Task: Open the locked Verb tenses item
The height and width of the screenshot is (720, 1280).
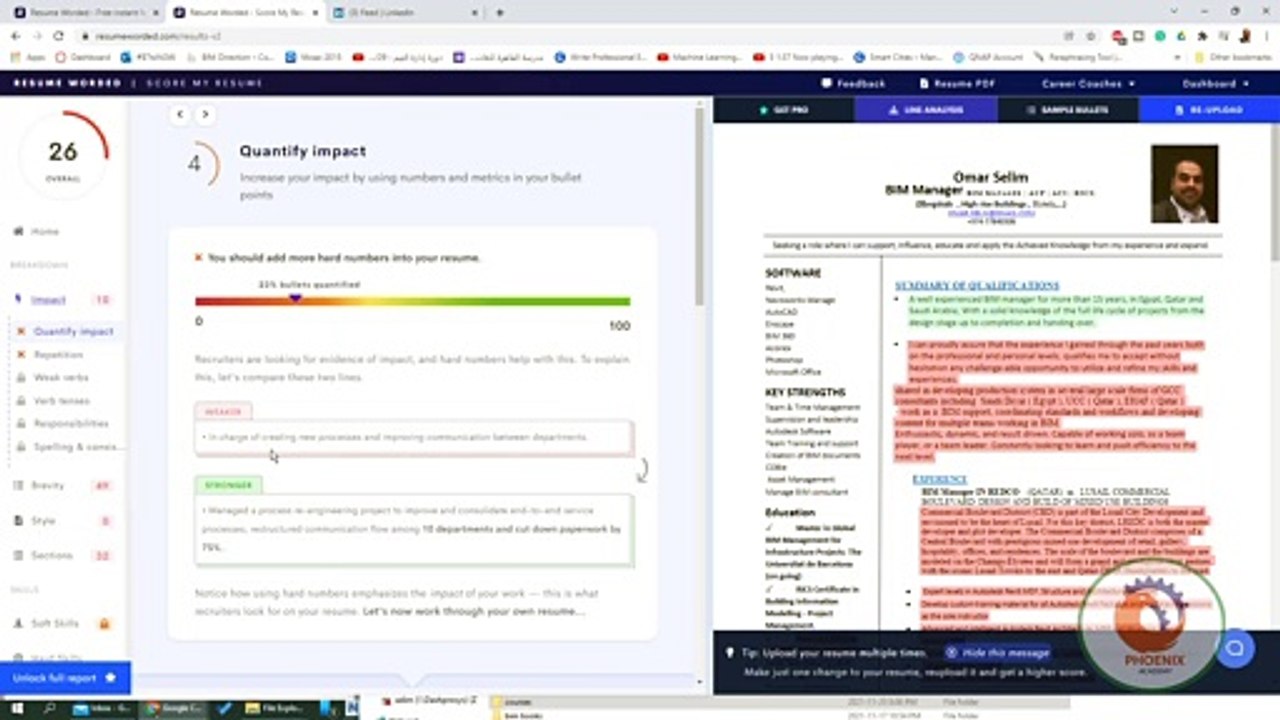Action: click(x=54, y=400)
